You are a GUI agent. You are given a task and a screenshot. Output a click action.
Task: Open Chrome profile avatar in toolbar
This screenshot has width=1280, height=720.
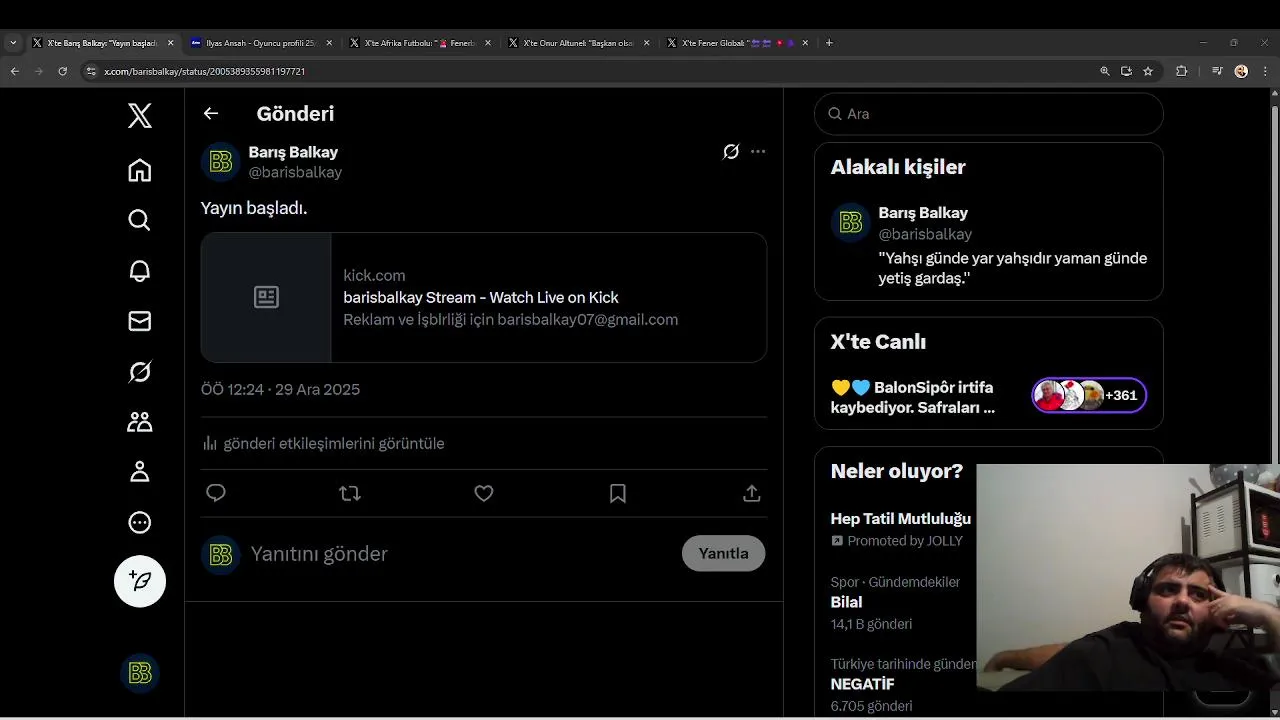point(1241,71)
